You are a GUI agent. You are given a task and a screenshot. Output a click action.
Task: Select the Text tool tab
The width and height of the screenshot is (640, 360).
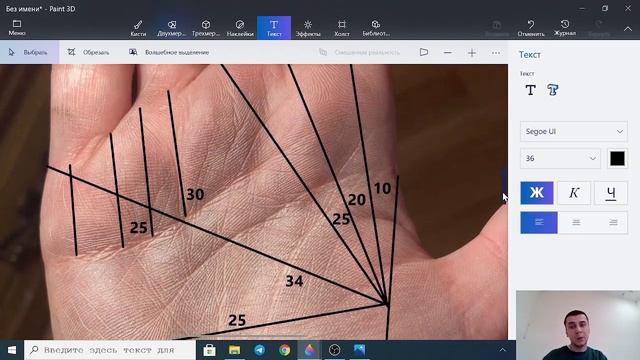coord(274,28)
